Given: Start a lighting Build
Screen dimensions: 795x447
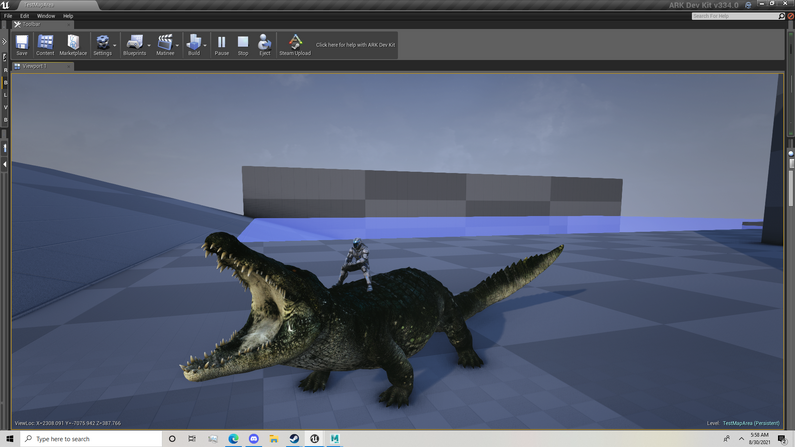Looking at the screenshot, I should pyautogui.click(x=194, y=45).
